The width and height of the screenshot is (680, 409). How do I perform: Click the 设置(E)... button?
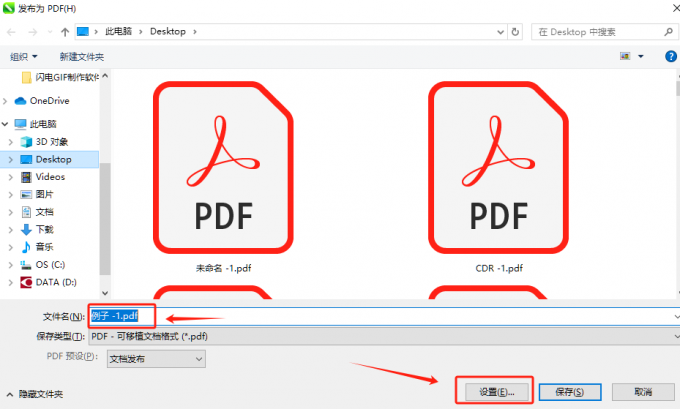[x=497, y=392]
